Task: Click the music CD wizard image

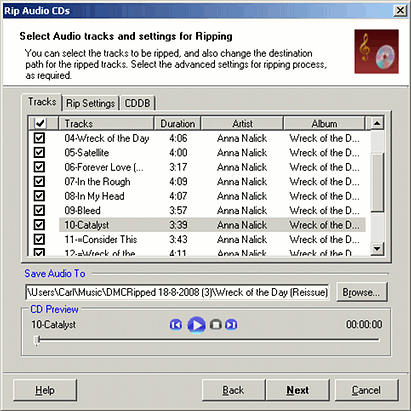Action: coord(376,51)
